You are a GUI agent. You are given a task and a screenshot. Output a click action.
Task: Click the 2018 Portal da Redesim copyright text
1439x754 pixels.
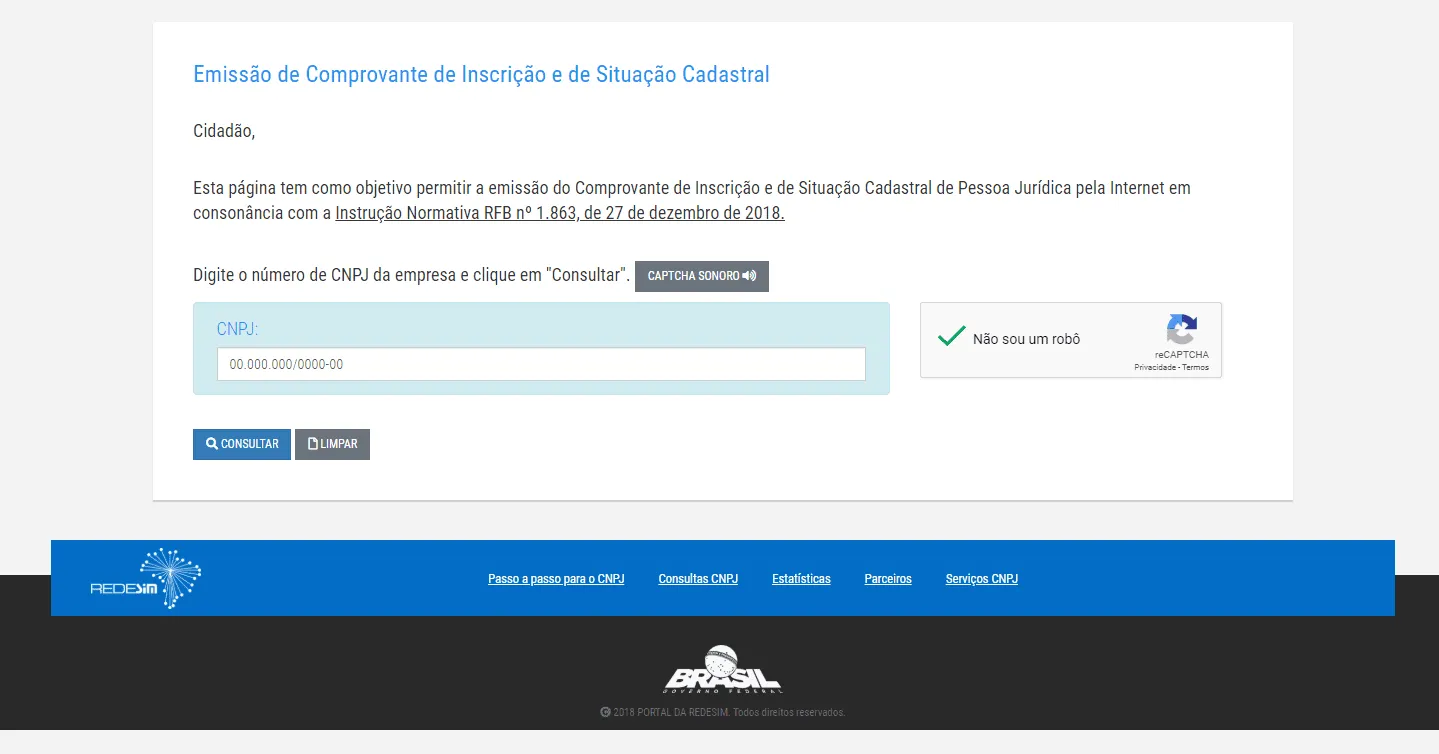click(722, 712)
